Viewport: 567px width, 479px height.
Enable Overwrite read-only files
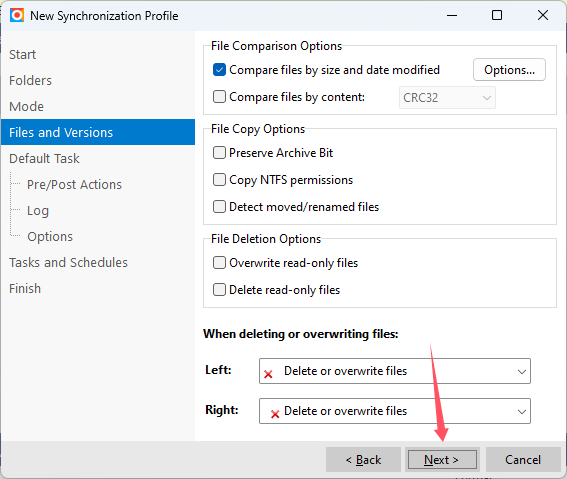219,263
